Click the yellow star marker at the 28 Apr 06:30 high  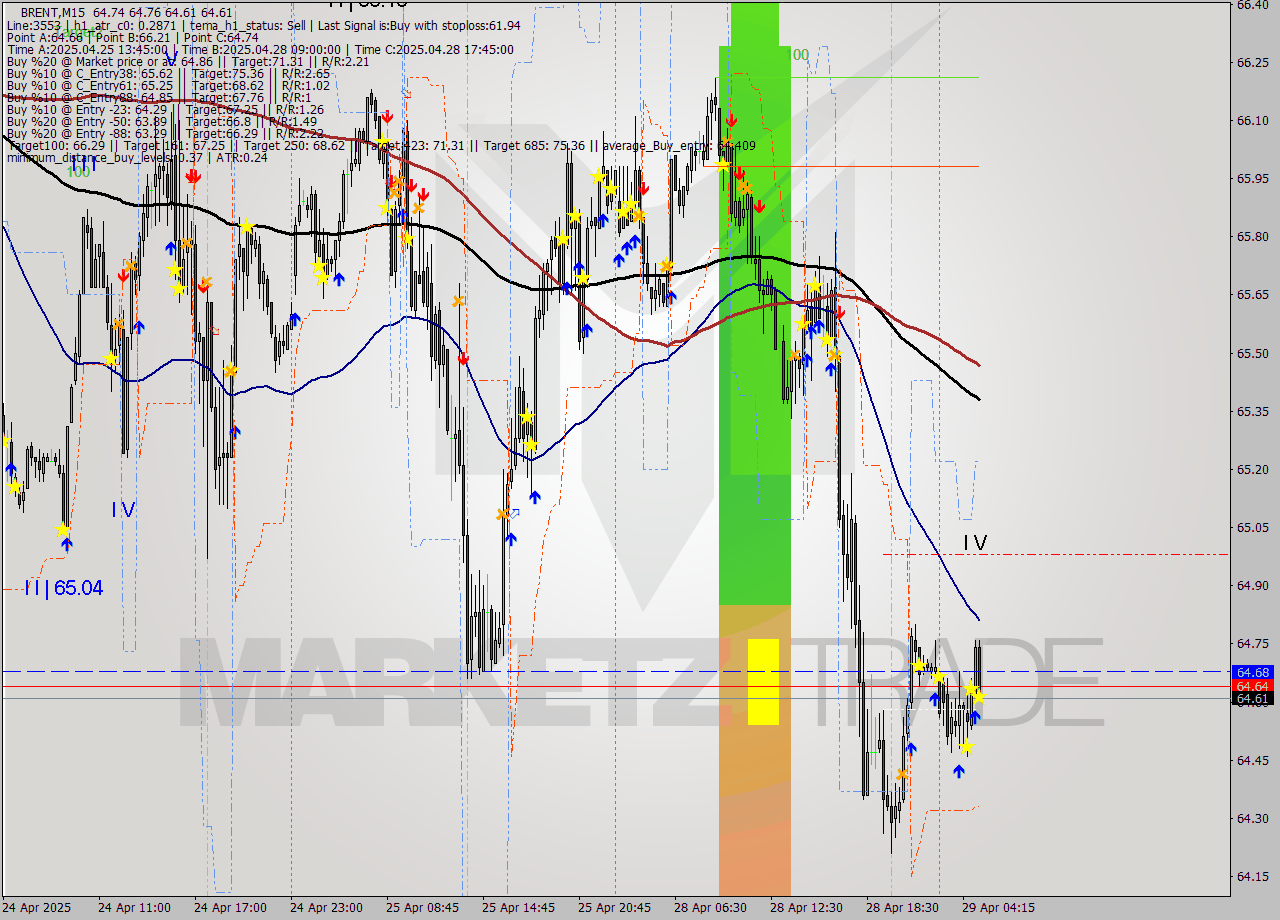click(722, 166)
